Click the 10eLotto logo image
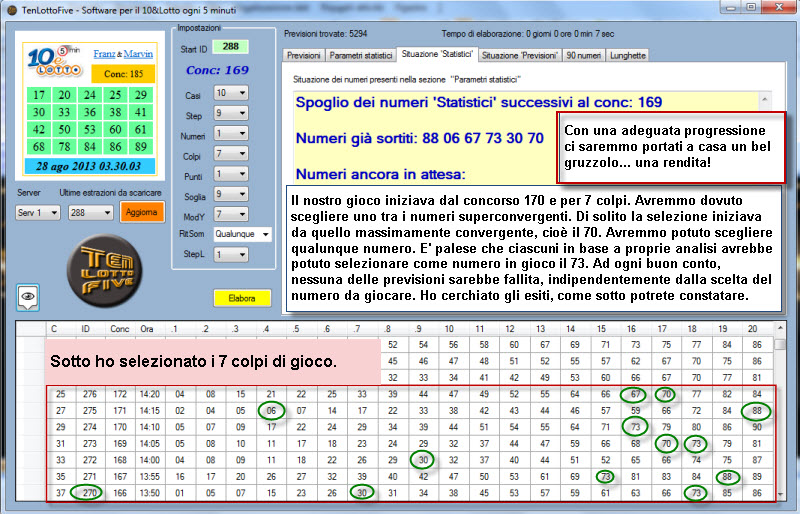 pyautogui.click(x=54, y=61)
